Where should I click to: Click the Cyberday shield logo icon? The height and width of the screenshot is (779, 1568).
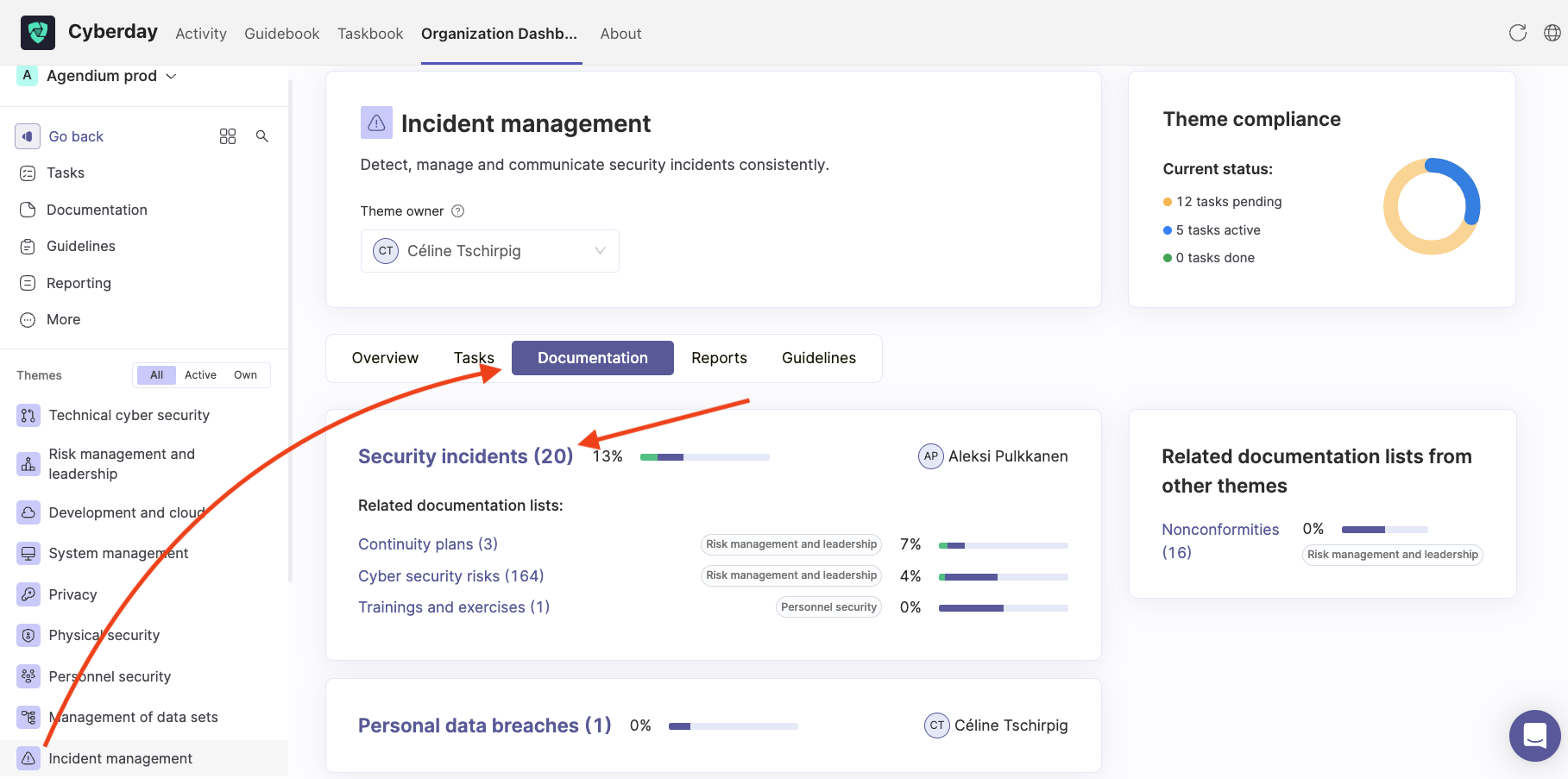pyautogui.click(x=38, y=33)
